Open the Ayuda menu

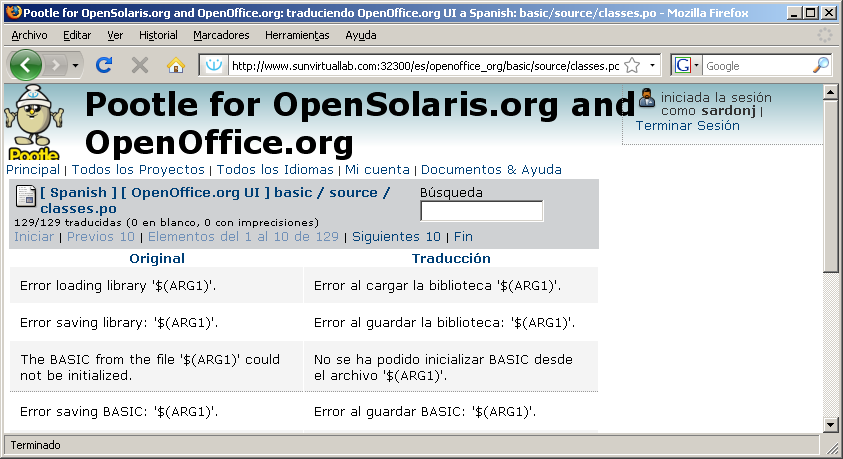(x=361, y=35)
